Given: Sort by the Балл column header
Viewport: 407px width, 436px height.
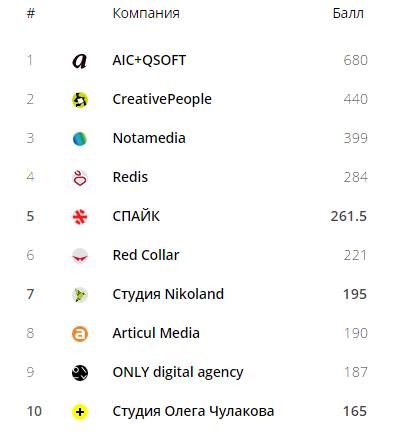Looking at the screenshot, I should coord(348,13).
